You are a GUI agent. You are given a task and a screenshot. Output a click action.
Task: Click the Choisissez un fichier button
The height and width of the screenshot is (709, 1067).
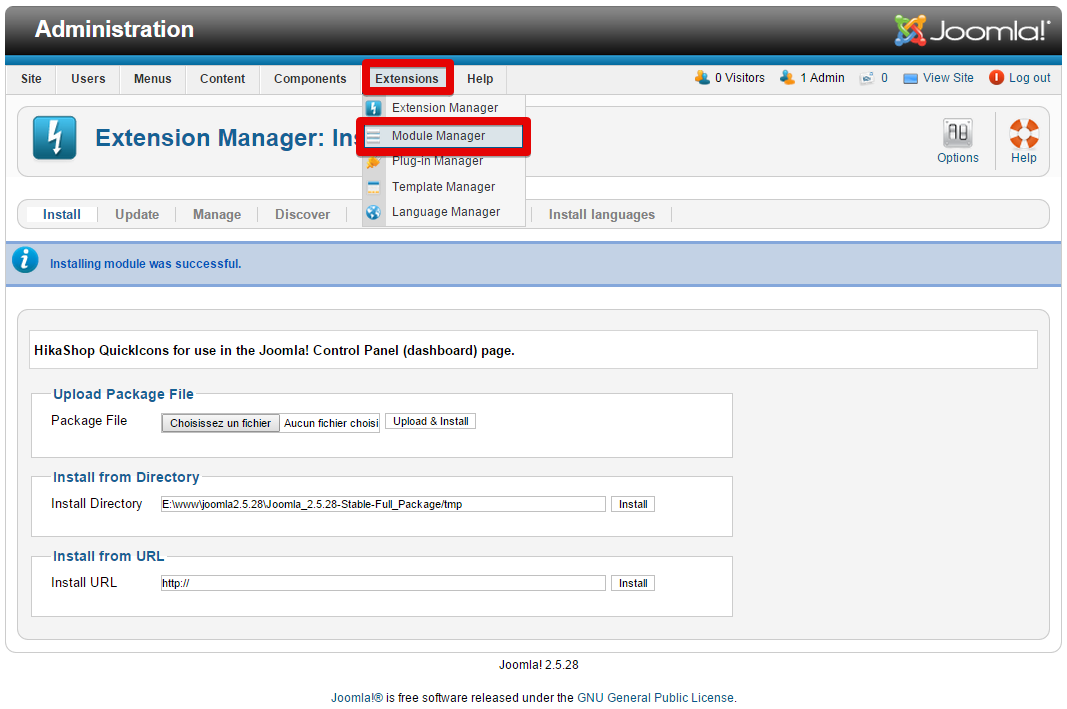click(x=220, y=423)
